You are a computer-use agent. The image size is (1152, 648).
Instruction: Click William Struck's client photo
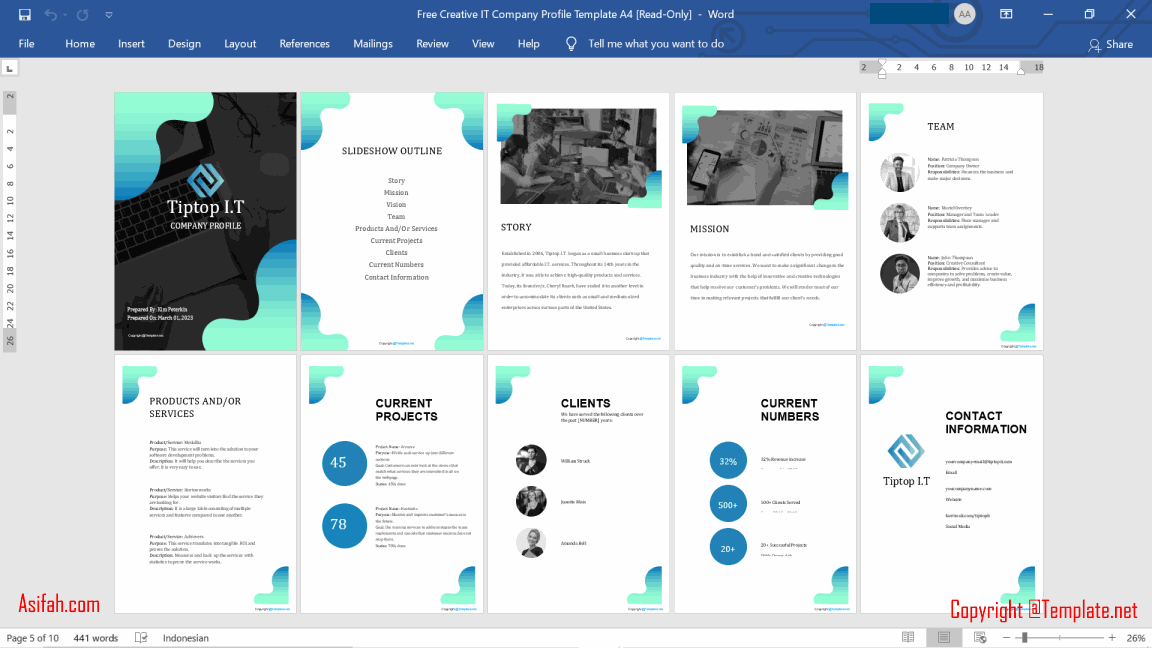(x=531, y=461)
